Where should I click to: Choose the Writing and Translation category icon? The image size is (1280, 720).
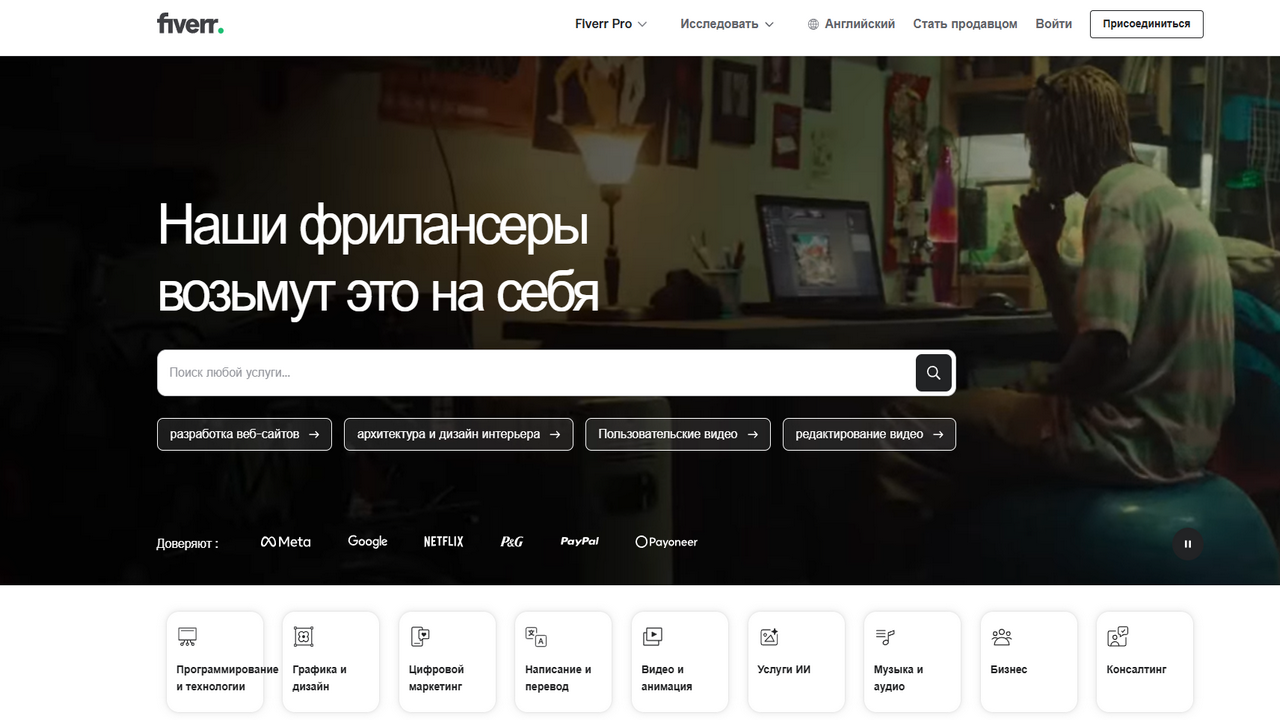pyautogui.click(x=536, y=637)
